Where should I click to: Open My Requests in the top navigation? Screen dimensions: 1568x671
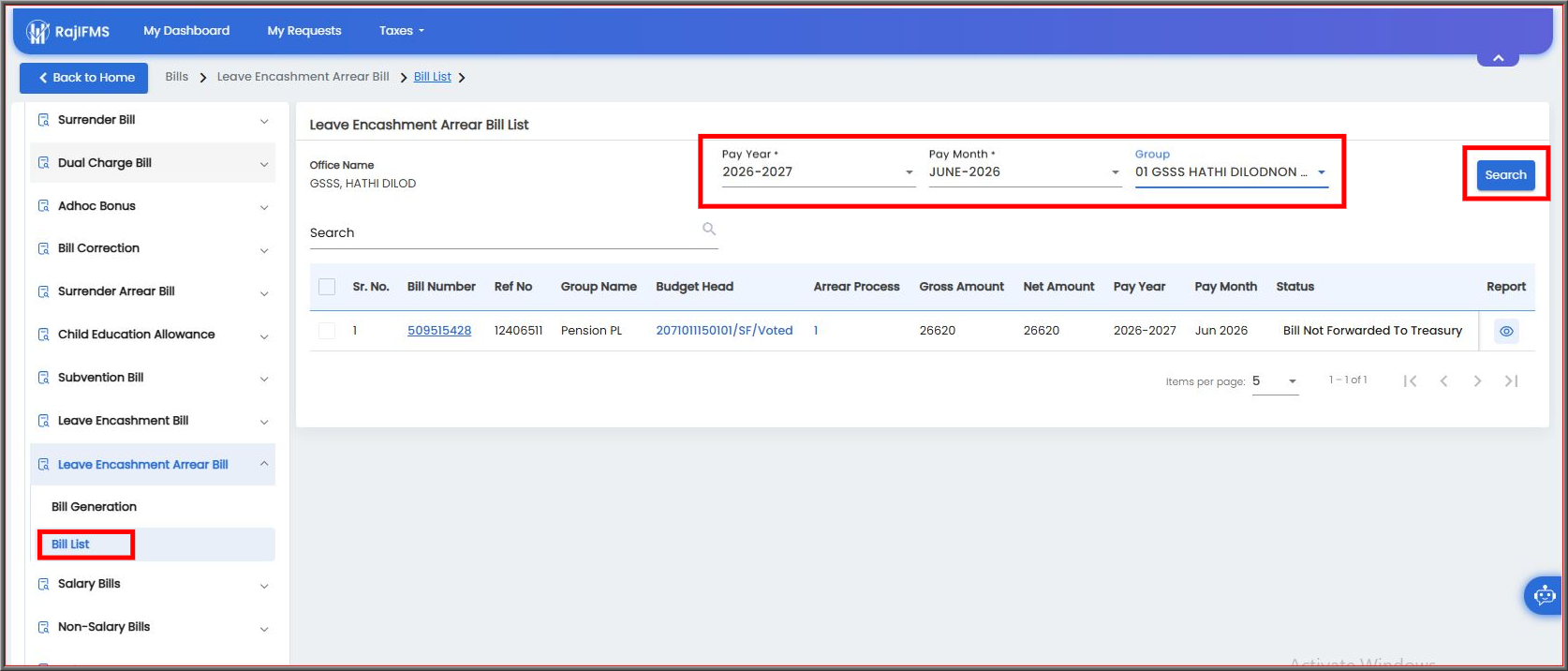[304, 31]
